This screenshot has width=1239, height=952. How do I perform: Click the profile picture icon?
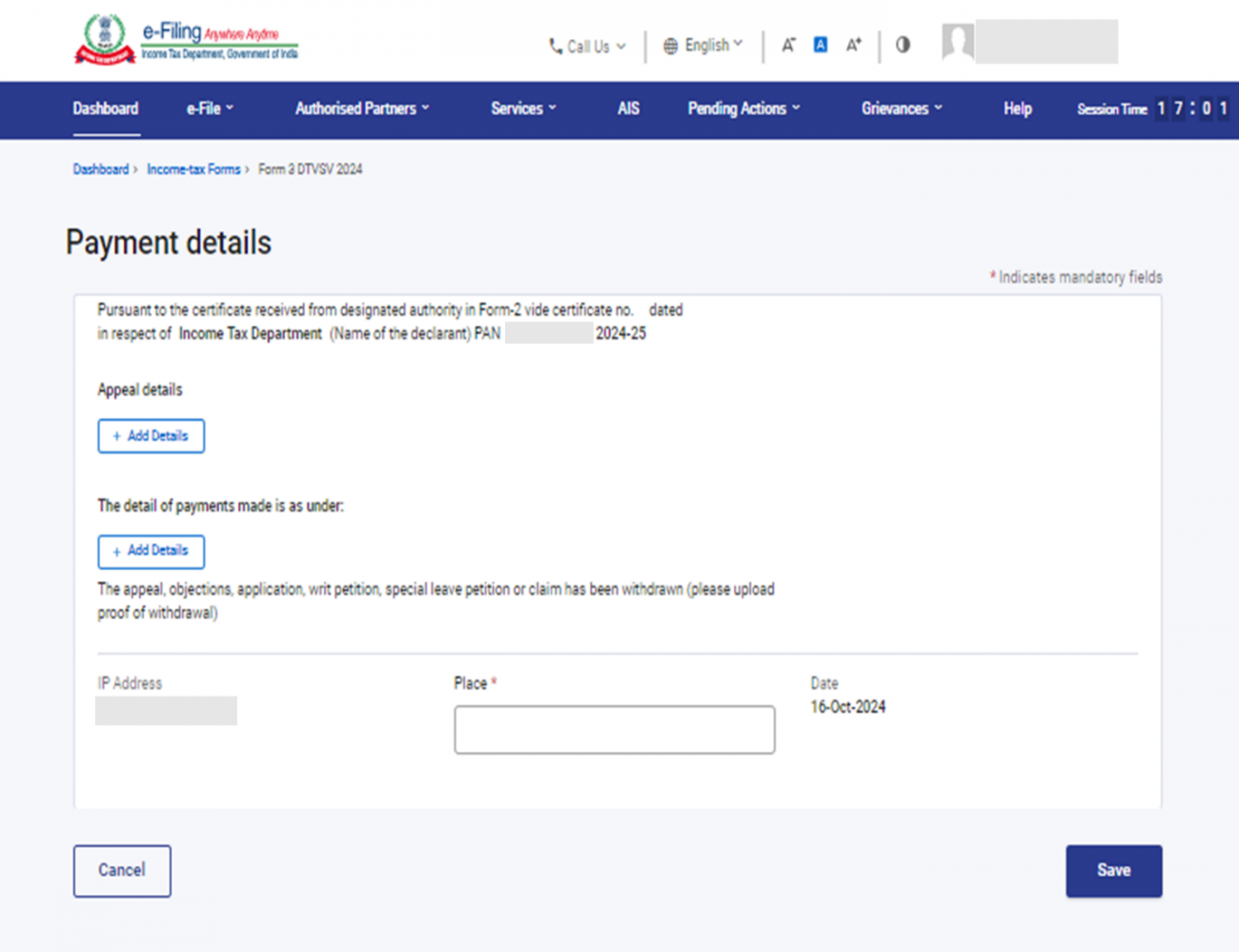point(956,41)
